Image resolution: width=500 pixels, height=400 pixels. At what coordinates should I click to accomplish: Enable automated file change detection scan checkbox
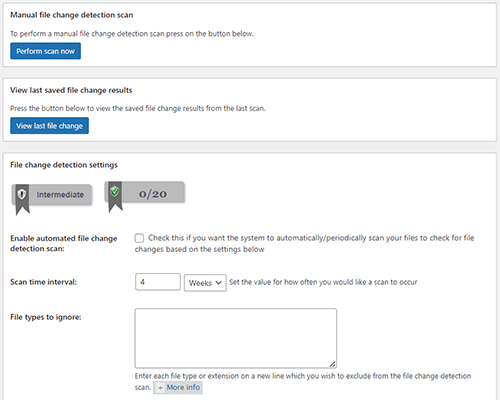(139, 238)
